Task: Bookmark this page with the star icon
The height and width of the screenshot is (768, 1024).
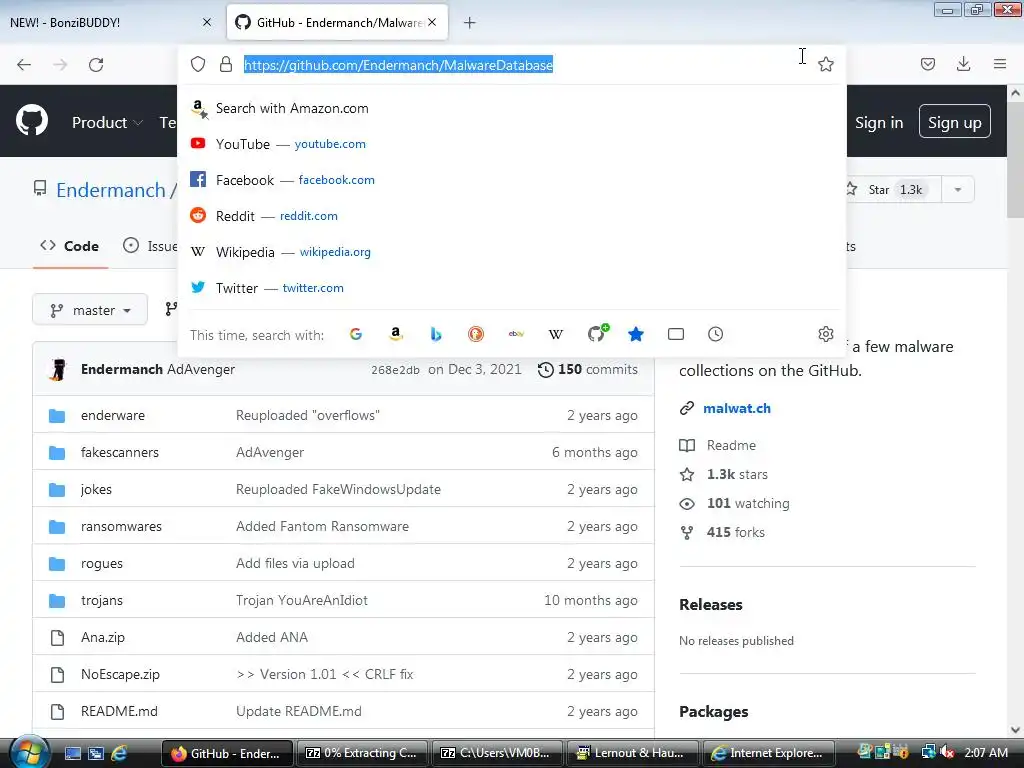Action: (825, 64)
